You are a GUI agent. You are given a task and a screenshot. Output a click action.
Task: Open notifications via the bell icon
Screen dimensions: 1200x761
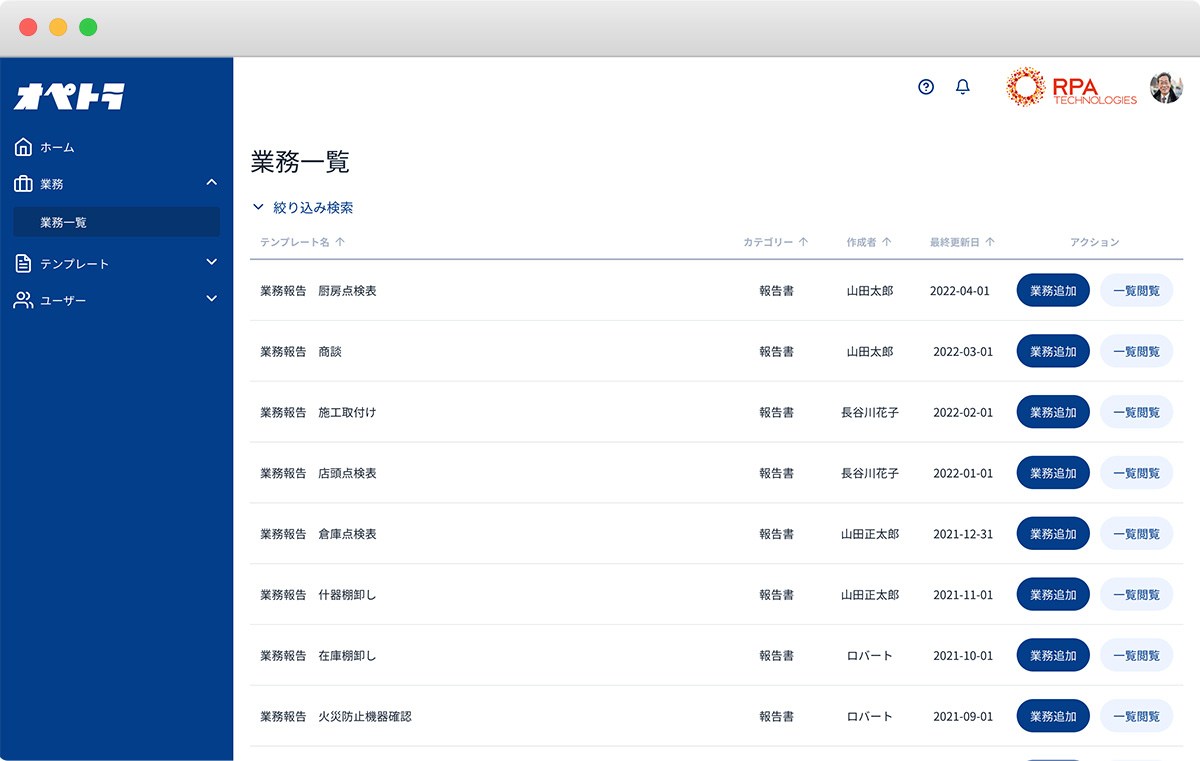click(x=963, y=87)
